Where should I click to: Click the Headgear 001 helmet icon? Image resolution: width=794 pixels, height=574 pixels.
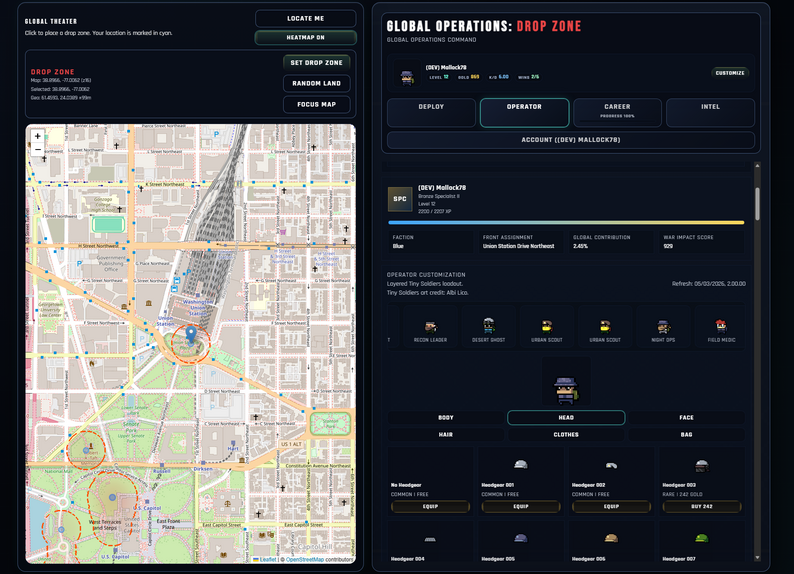coord(521,464)
